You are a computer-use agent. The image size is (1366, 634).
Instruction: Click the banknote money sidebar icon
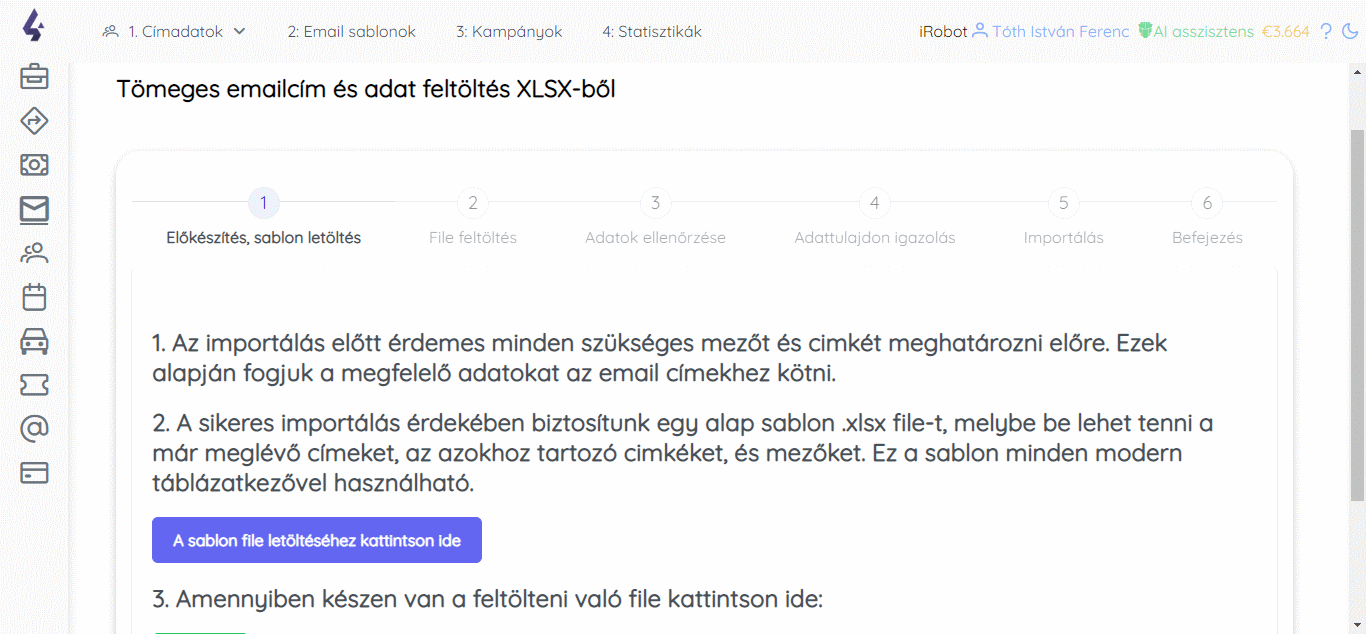pos(34,165)
